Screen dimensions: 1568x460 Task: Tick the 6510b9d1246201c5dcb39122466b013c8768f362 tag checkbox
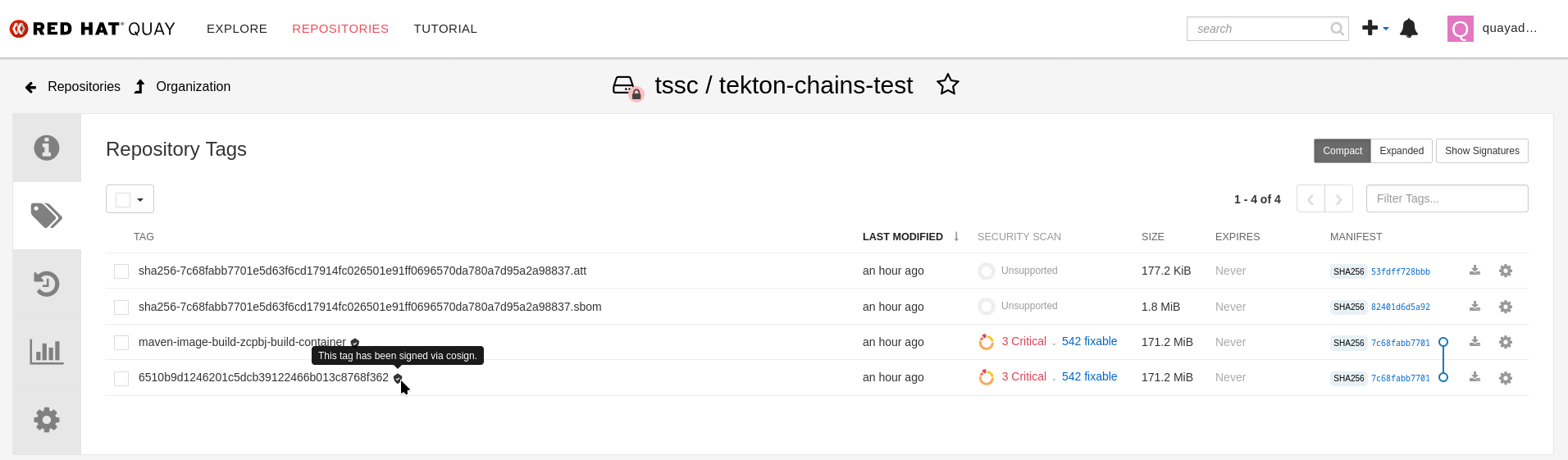pyautogui.click(x=121, y=378)
